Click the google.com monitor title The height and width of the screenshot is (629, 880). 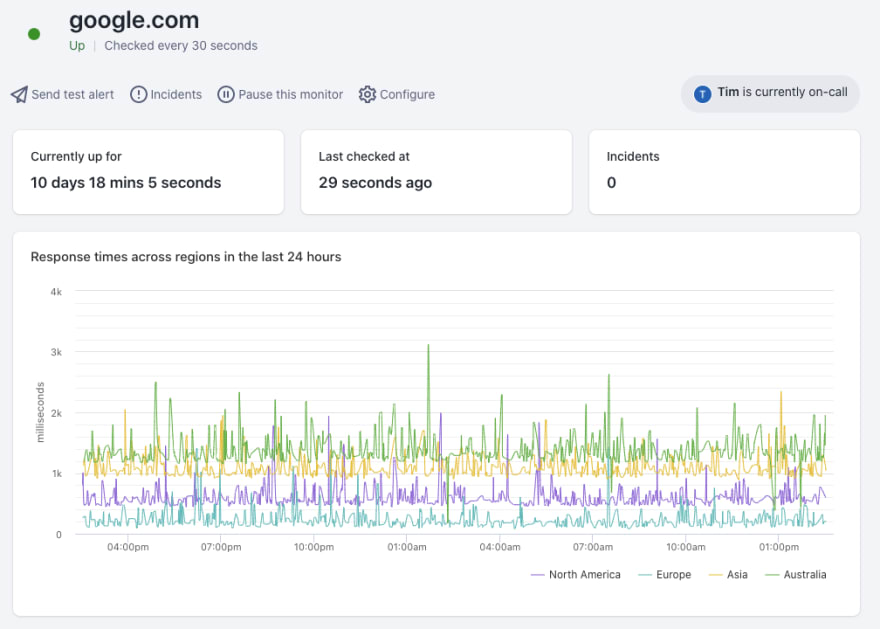[x=134, y=20]
